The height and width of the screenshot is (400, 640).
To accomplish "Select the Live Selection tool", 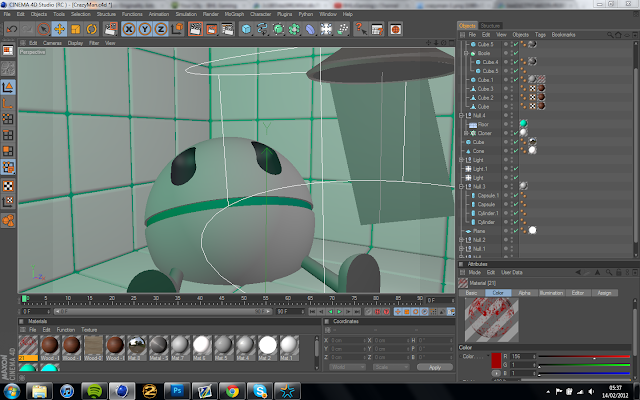I will (x=43, y=29).
